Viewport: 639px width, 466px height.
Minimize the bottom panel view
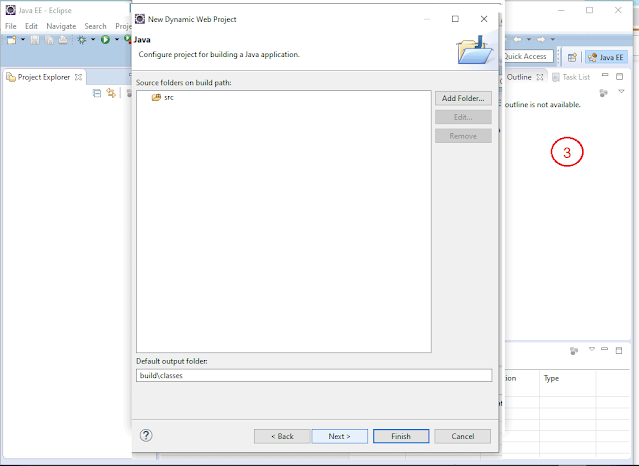click(605, 349)
